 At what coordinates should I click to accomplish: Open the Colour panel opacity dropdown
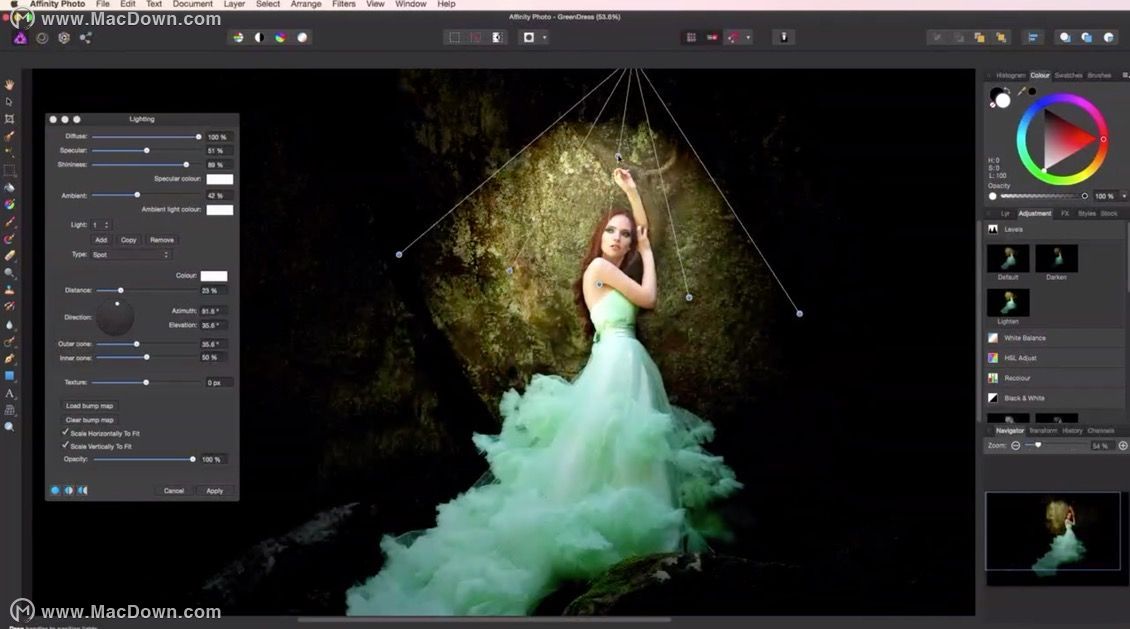tap(1124, 196)
